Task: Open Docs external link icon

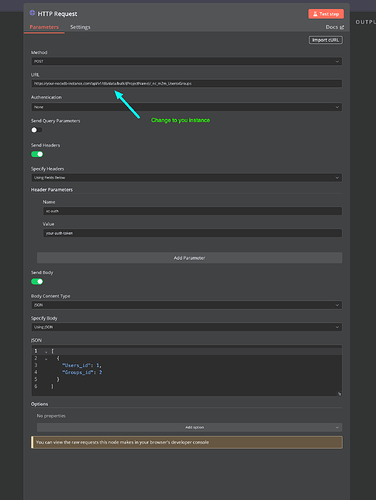Action: click(x=342, y=27)
